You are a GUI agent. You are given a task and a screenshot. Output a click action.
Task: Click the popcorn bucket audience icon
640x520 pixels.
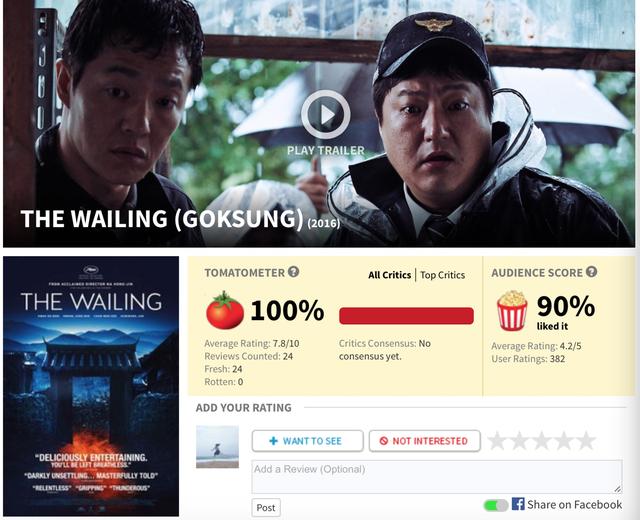pyautogui.click(x=512, y=310)
